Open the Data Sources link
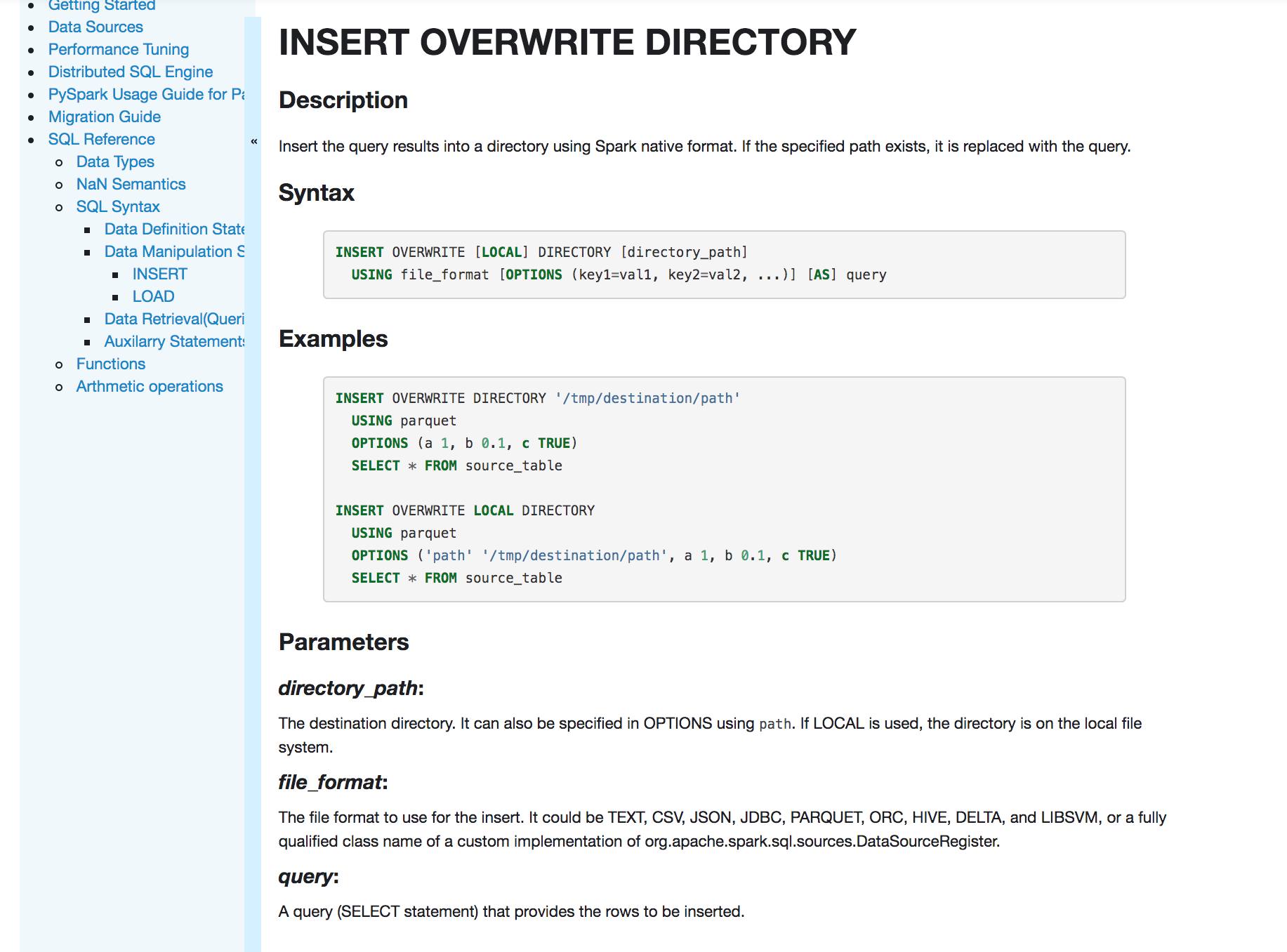 (x=95, y=27)
